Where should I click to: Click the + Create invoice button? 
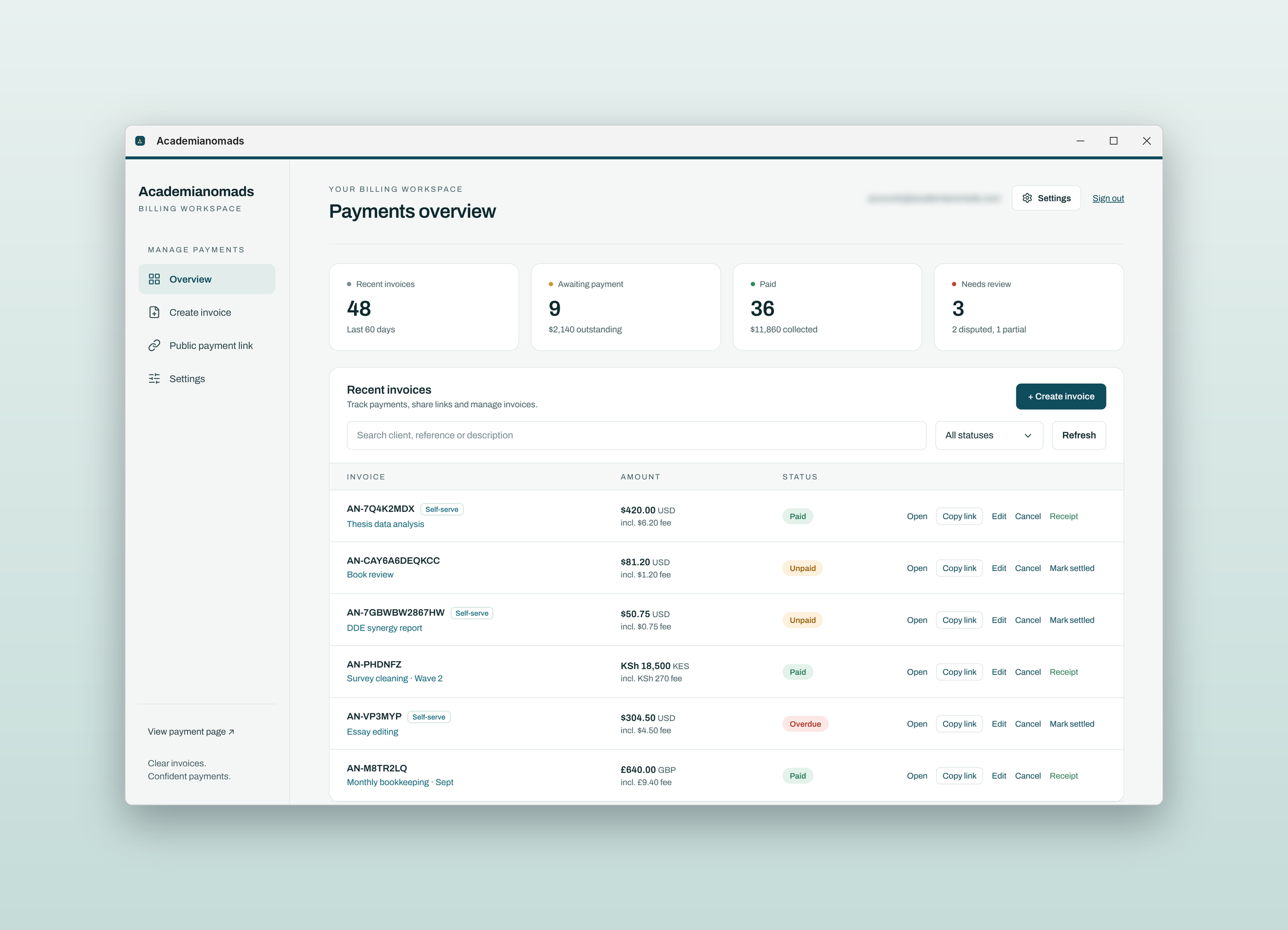pos(1061,396)
